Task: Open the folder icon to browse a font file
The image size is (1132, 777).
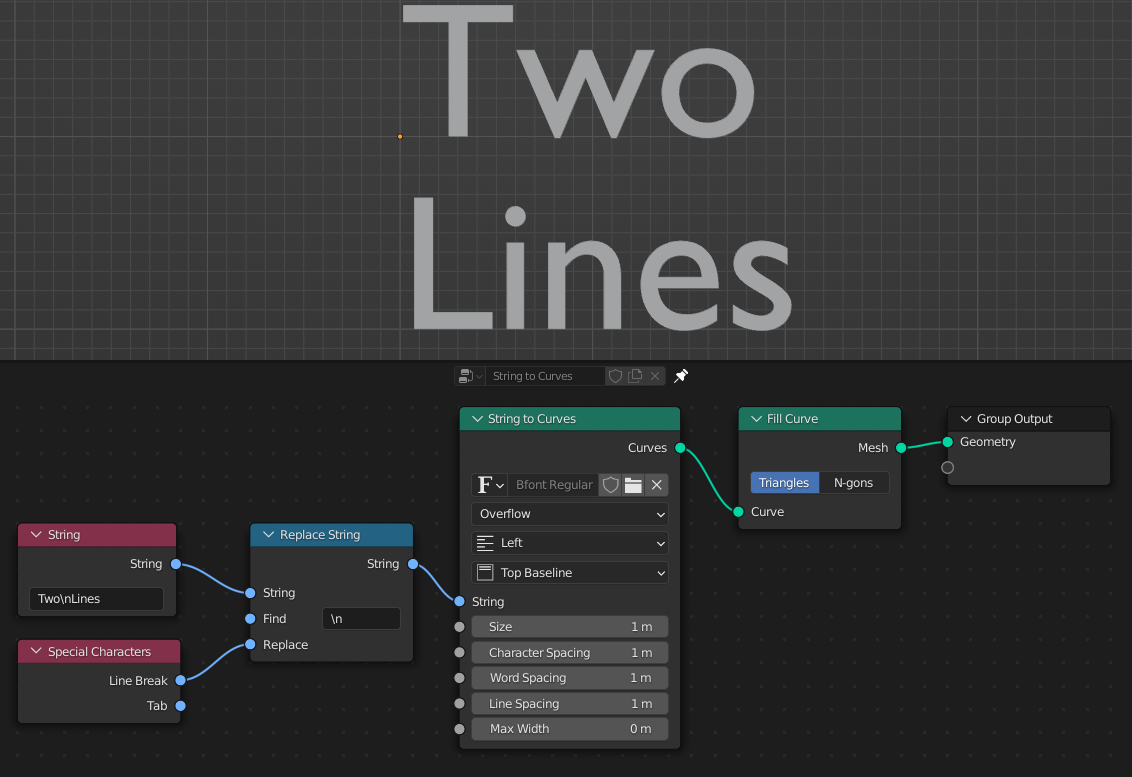Action: point(634,484)
